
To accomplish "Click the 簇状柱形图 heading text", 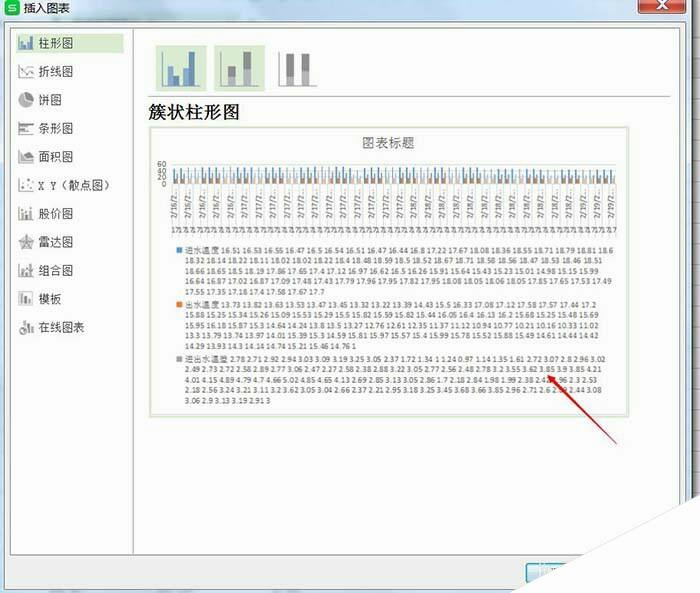I will pos(194,112).
